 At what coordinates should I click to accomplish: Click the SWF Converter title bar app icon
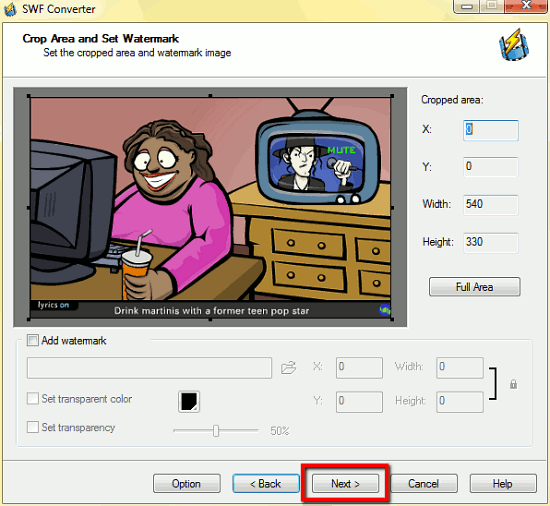pyautogui.click(x=10, y=9)
